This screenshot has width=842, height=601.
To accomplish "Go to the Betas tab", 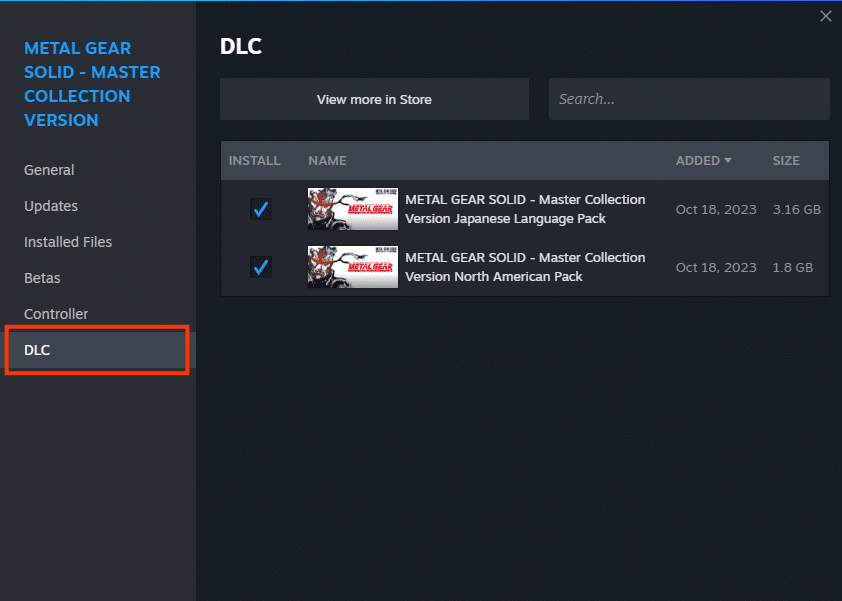I will (42, 278).
